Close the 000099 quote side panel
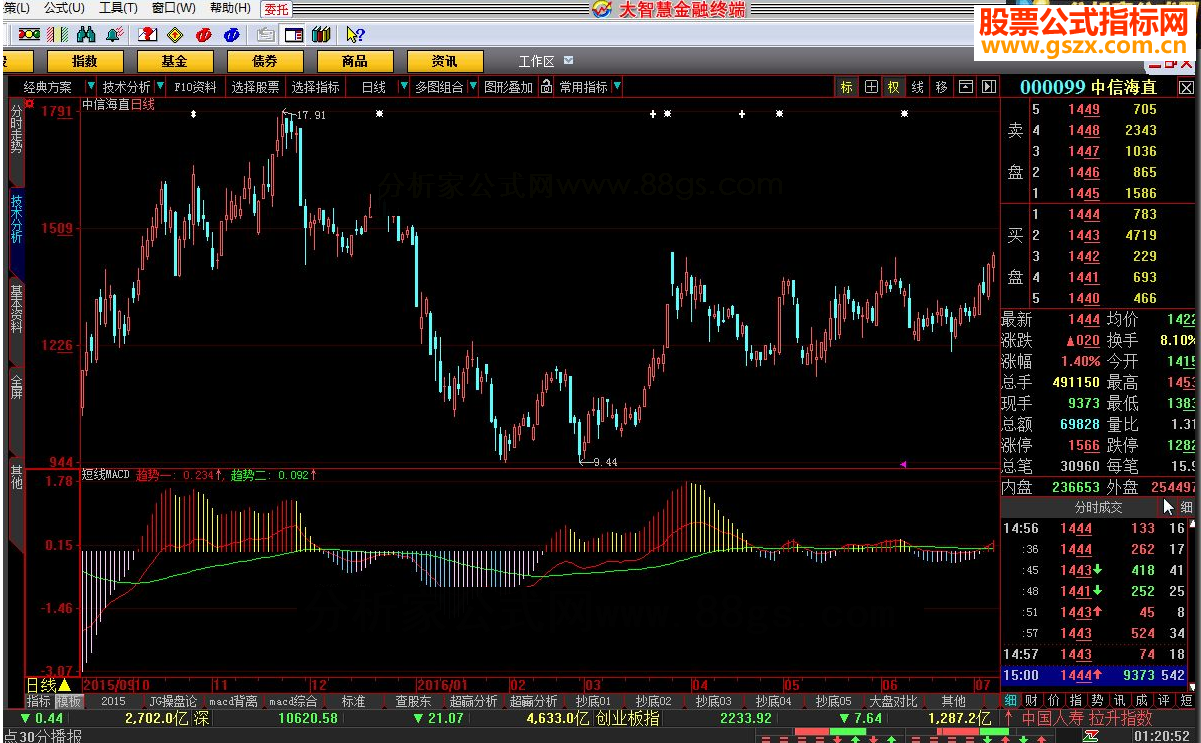Screen dimensions: 1201x743 1186,87
